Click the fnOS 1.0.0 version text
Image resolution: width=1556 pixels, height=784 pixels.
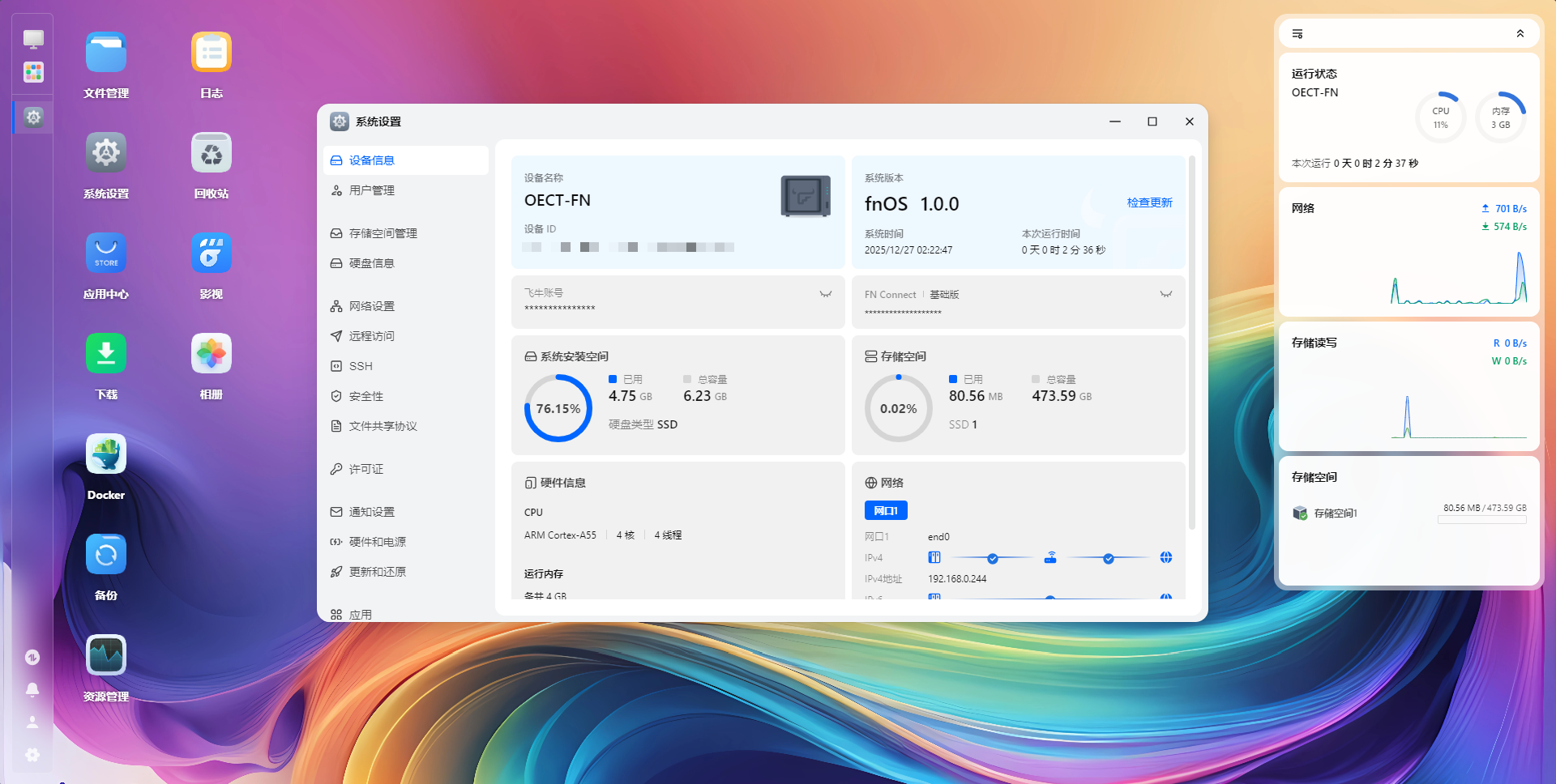(912, 204)
